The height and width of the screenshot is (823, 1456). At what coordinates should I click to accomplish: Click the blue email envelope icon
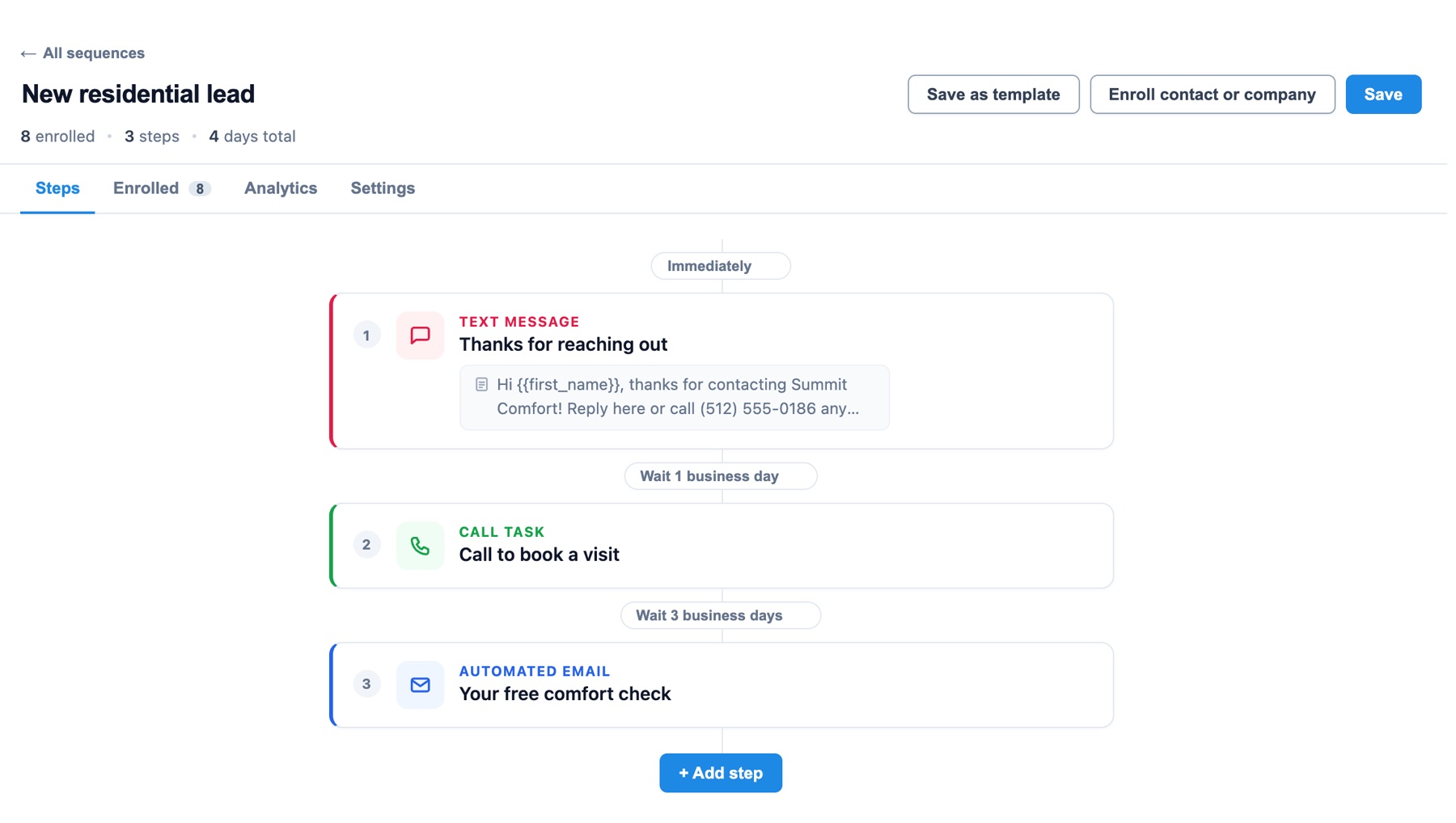click(x=420, y=685)
